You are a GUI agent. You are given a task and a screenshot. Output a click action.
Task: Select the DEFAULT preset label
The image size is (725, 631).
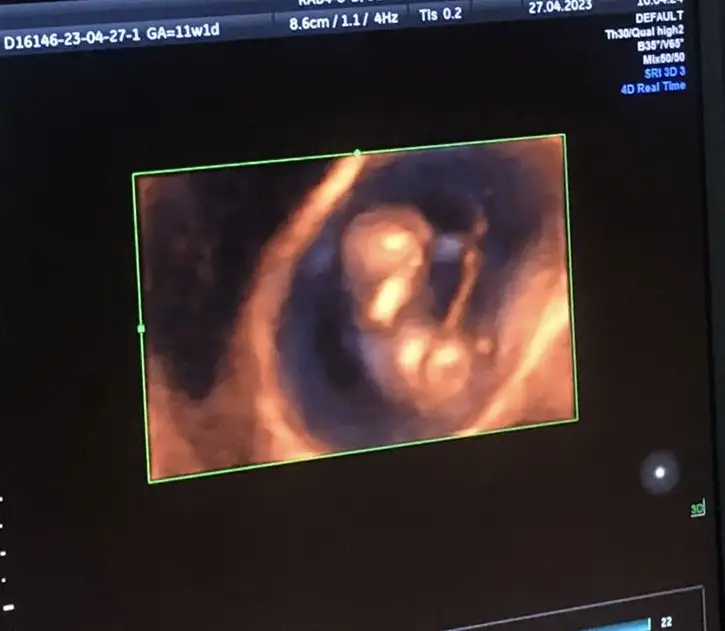point(660,18)
